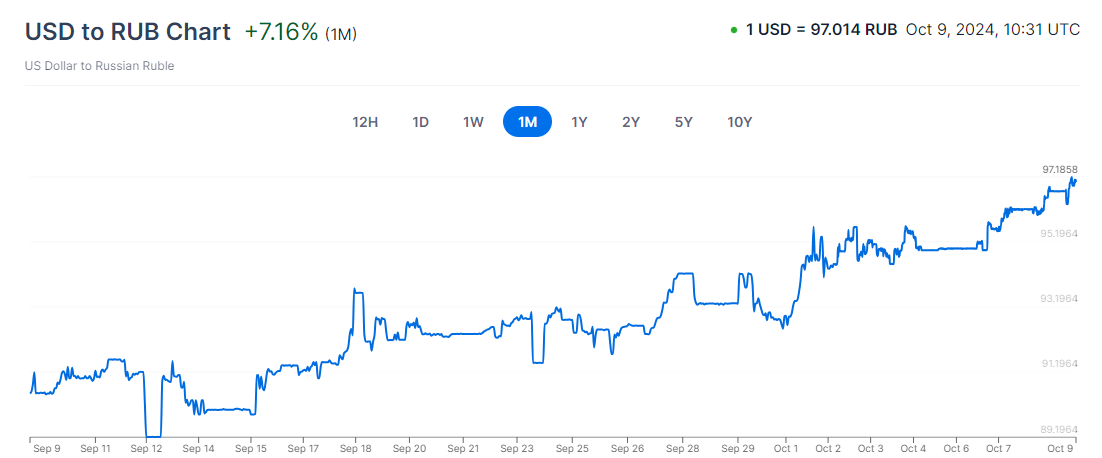
Task: Select the 5Y time range
Action: coord(683,122)
